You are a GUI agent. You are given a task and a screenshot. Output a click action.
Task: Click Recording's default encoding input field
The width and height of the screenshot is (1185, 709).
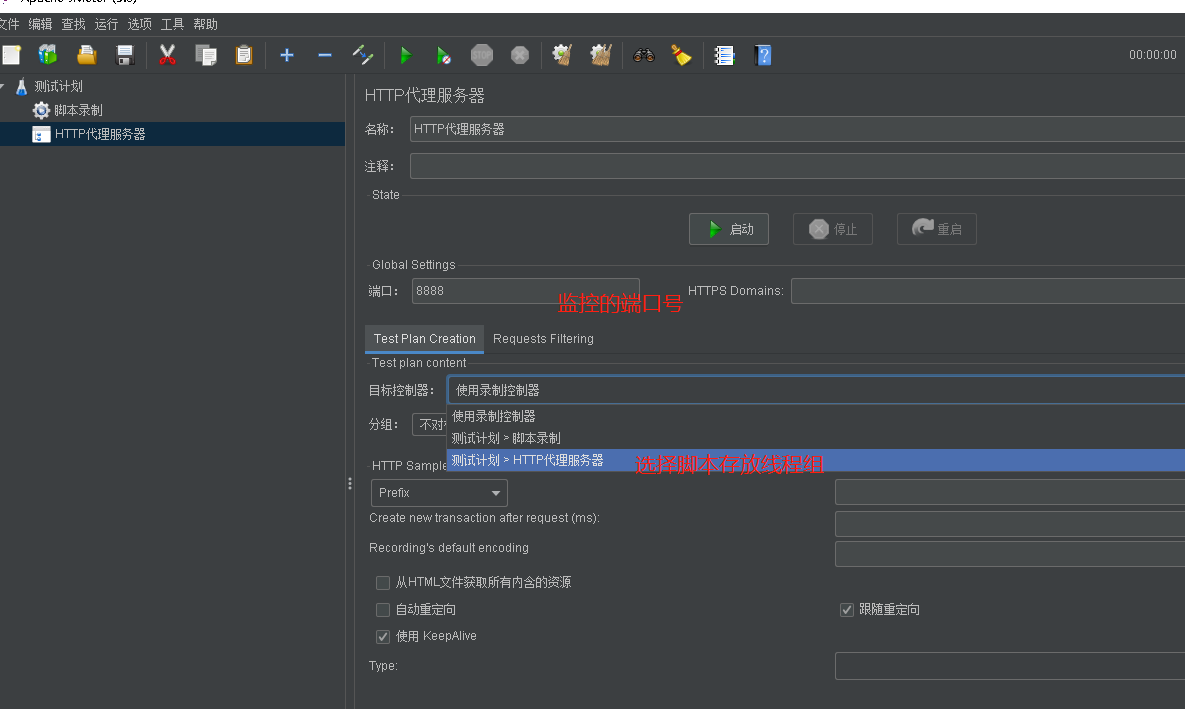point(1010,554)
